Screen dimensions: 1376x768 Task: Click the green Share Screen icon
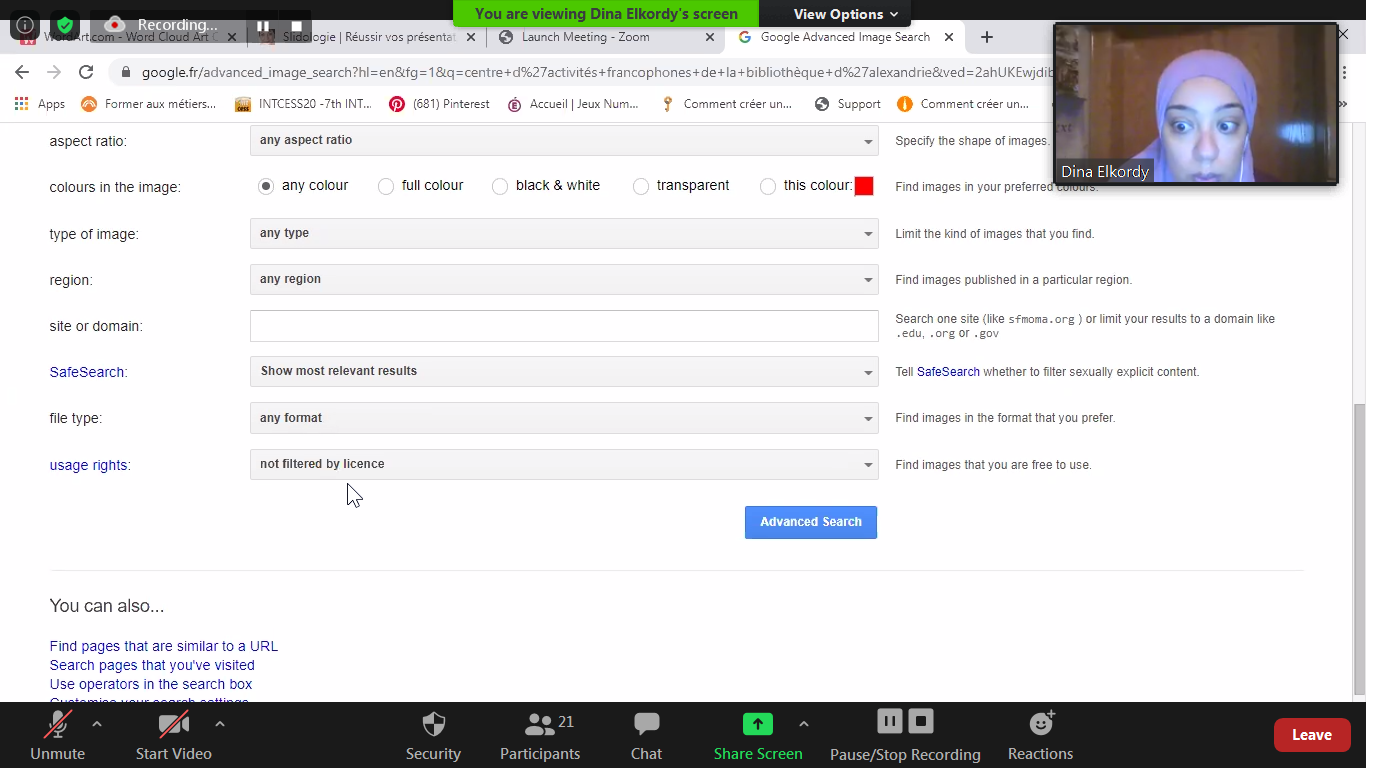(x=757, y=725)
